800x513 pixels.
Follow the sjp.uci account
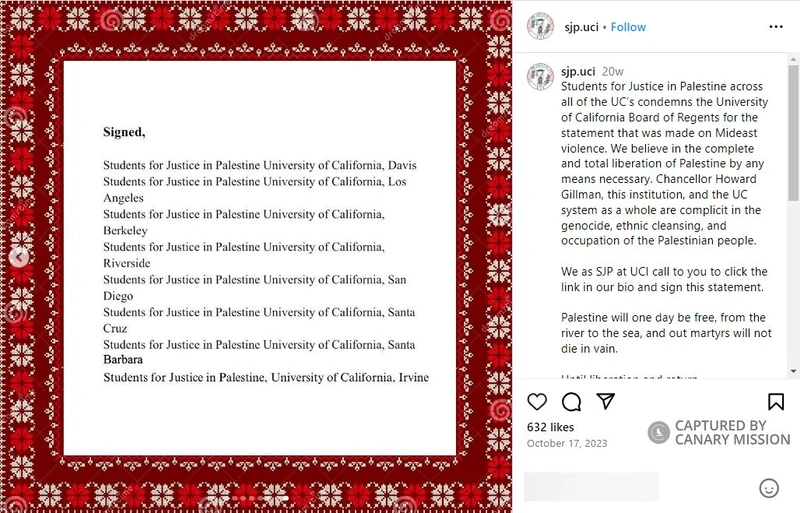tap(629, 27)
